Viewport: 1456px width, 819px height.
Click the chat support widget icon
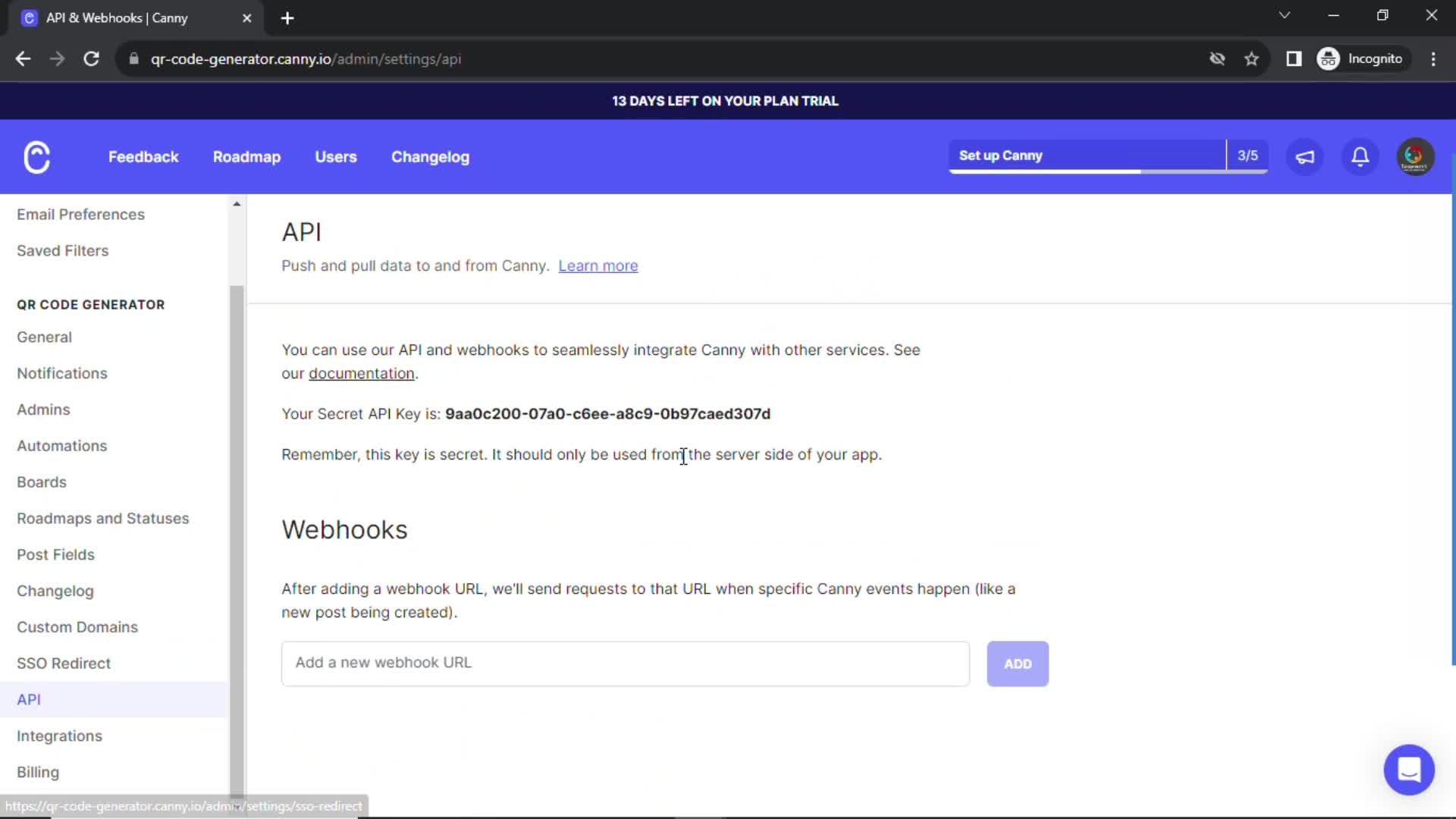(x=1409, y=768)
